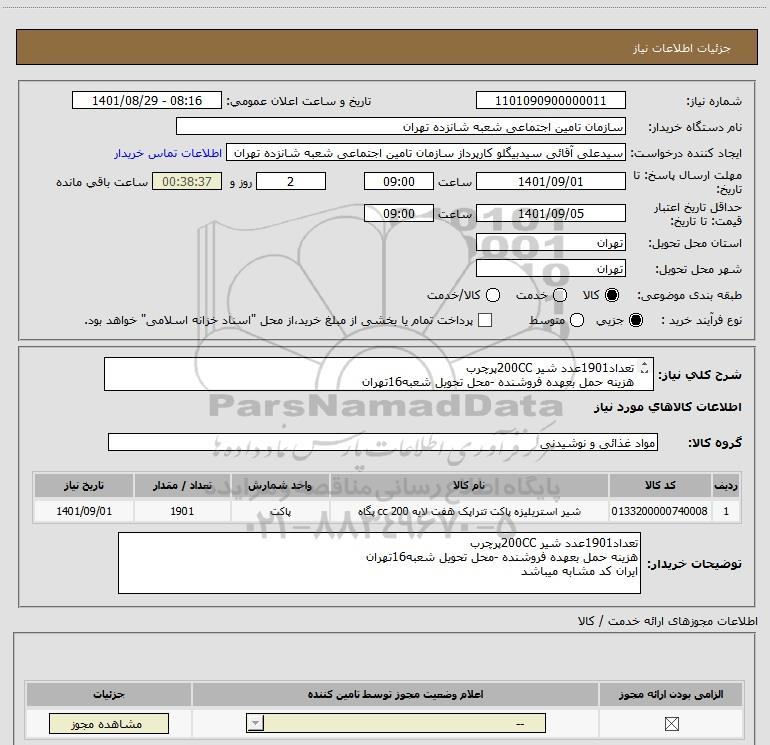This screenshot has height=745, width=770.
Task: Click the remaining time countdown 00:38:37
Action: click(187, 182)
